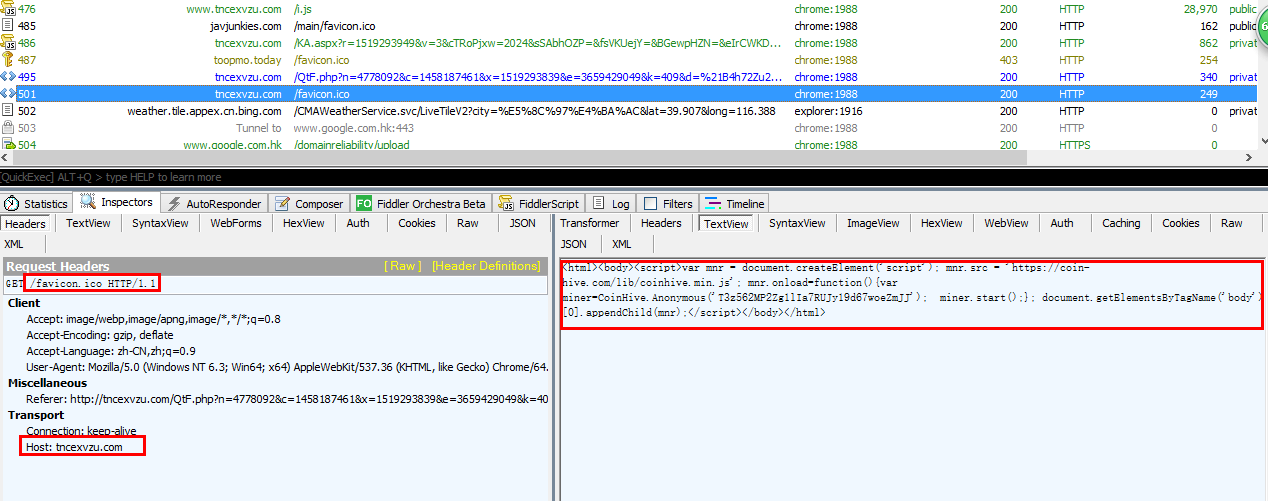The width and height of the screenshot is (1268, 501).
Task: Select the Client header group
Action: [x=24, y=303]
